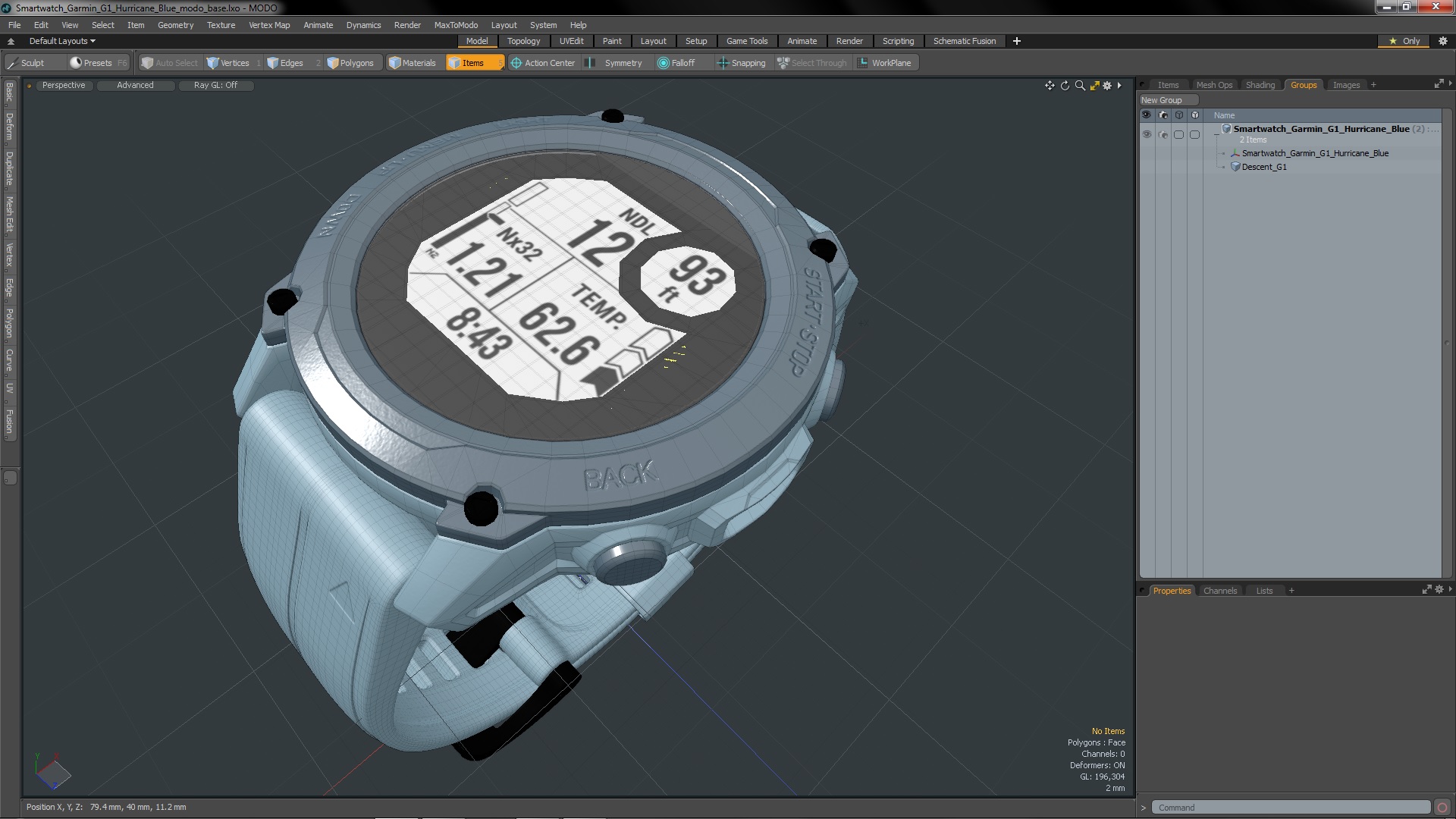Click the viewport axis gizmo
Viewport: 1456px width, 819px height.
point(52,771)
